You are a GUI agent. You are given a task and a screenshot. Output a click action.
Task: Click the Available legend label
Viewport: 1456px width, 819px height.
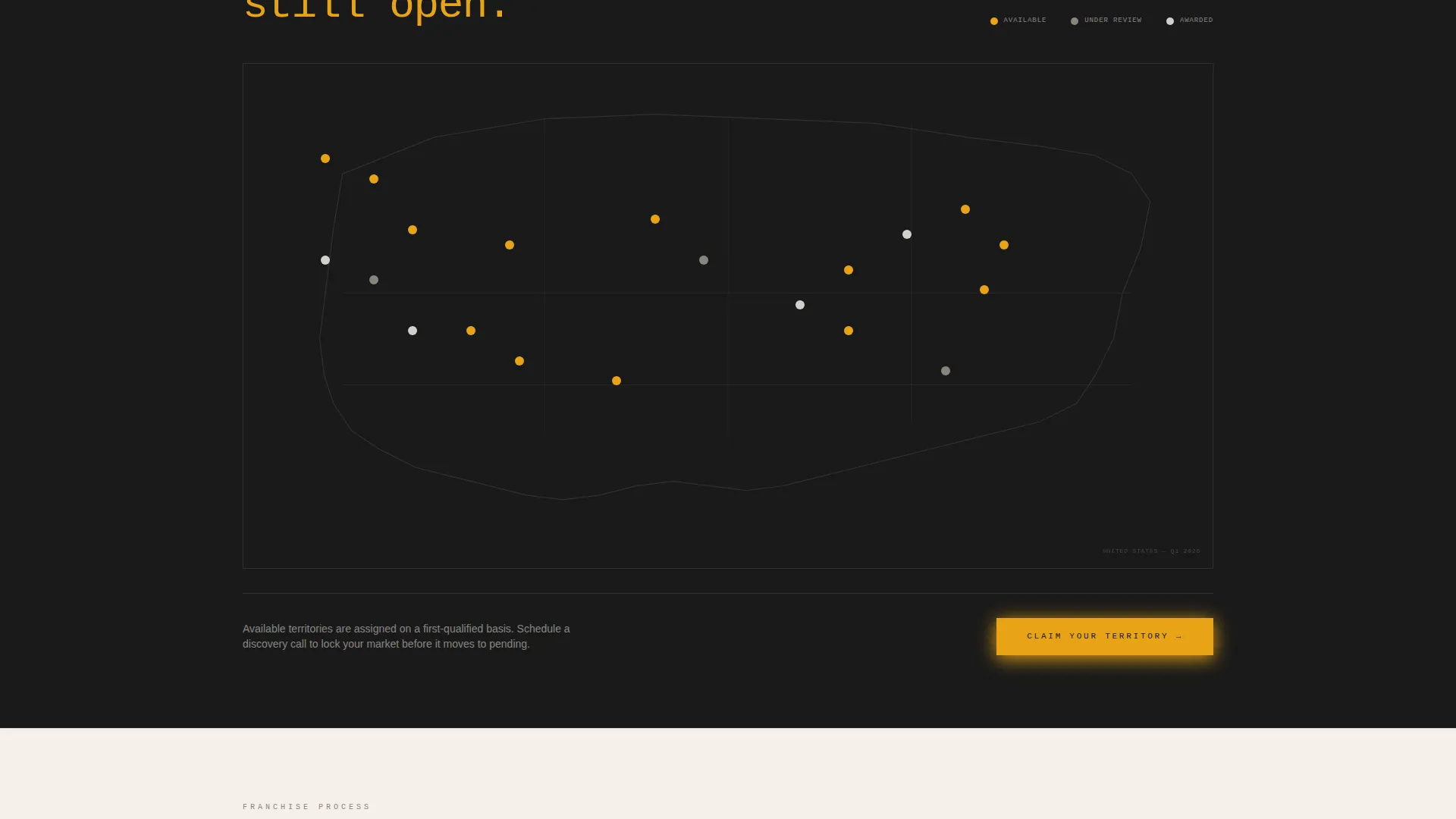tap(1025, 20)
